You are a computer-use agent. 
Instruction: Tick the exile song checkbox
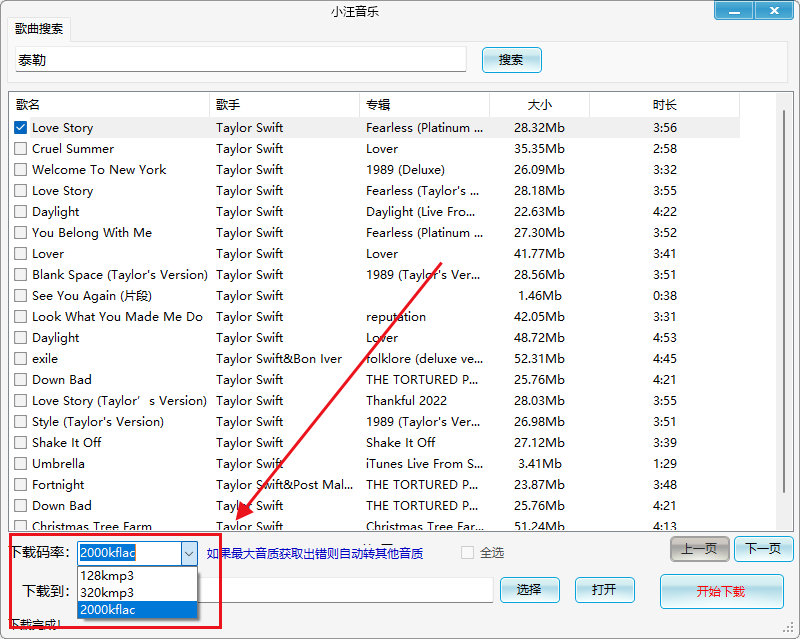pyautogui.click(x=20, y=359)
